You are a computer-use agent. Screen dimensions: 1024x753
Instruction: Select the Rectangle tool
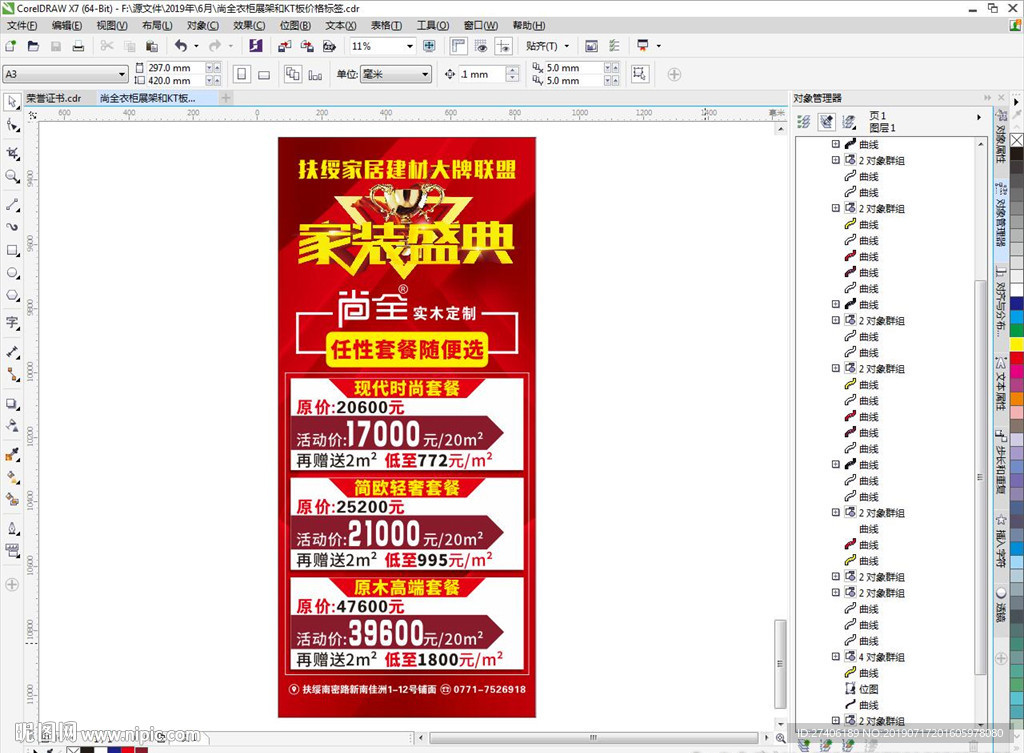(x=12, y=250)
